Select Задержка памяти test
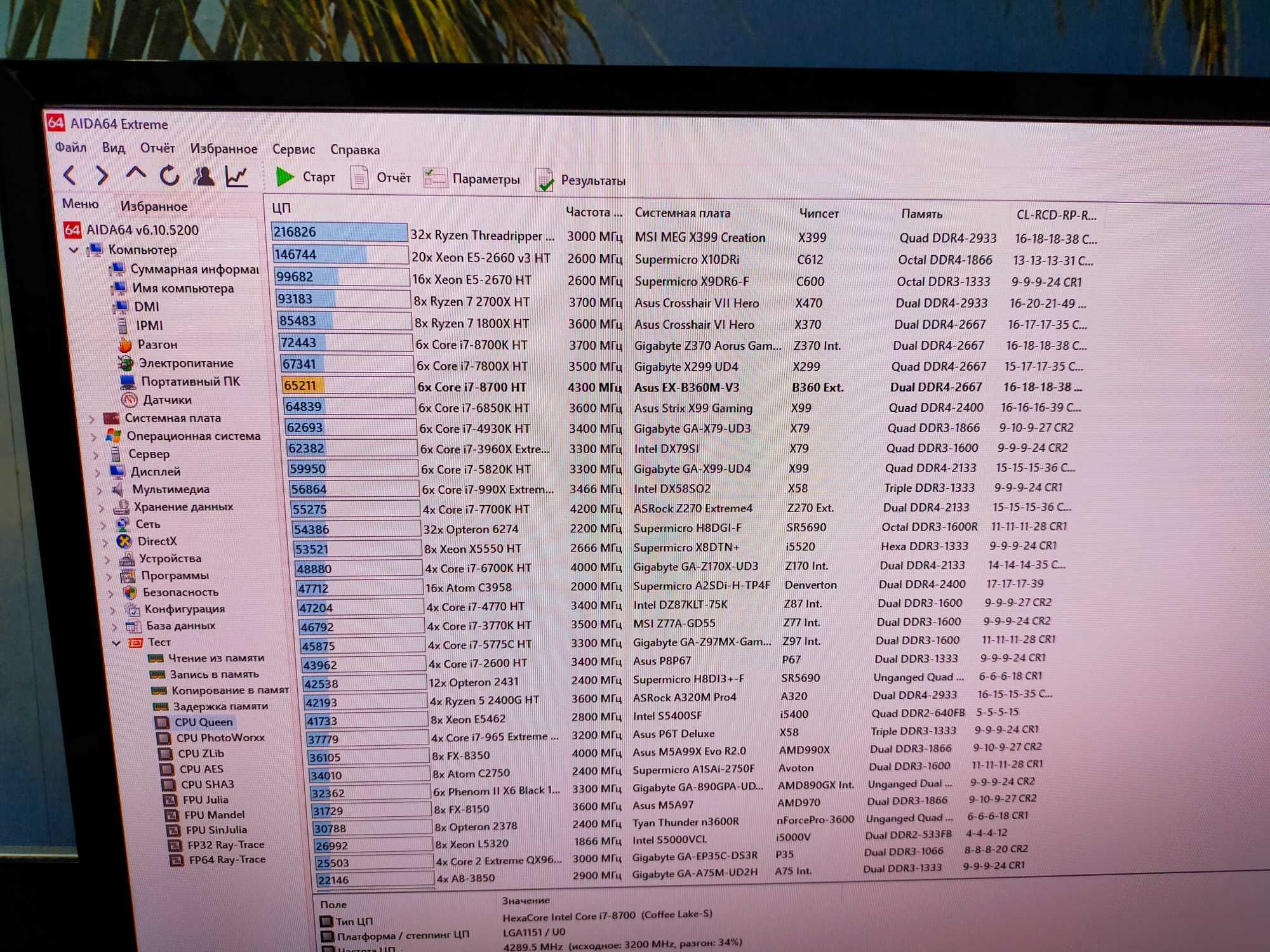 211,706
